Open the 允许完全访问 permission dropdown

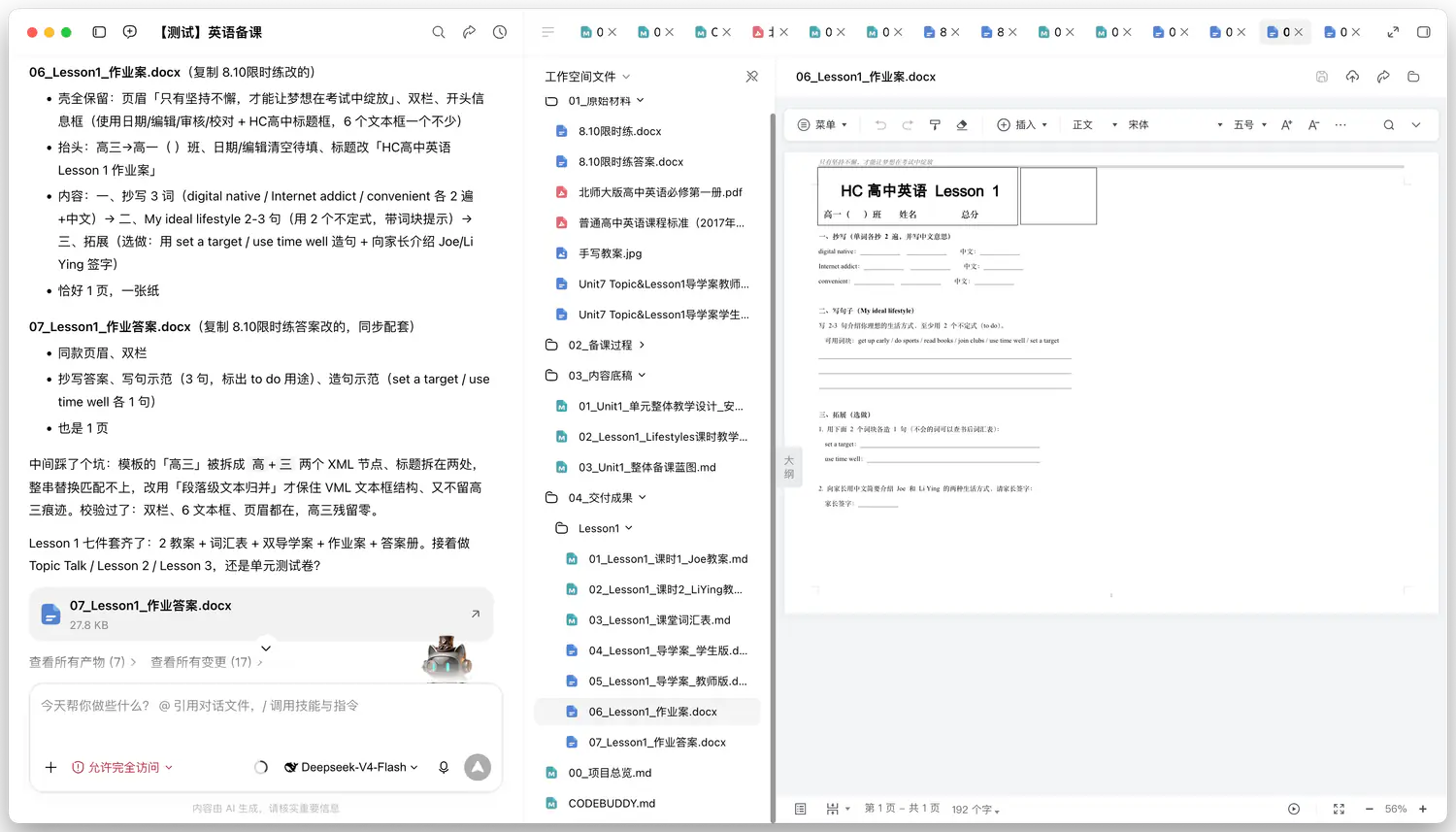(122, 767)
